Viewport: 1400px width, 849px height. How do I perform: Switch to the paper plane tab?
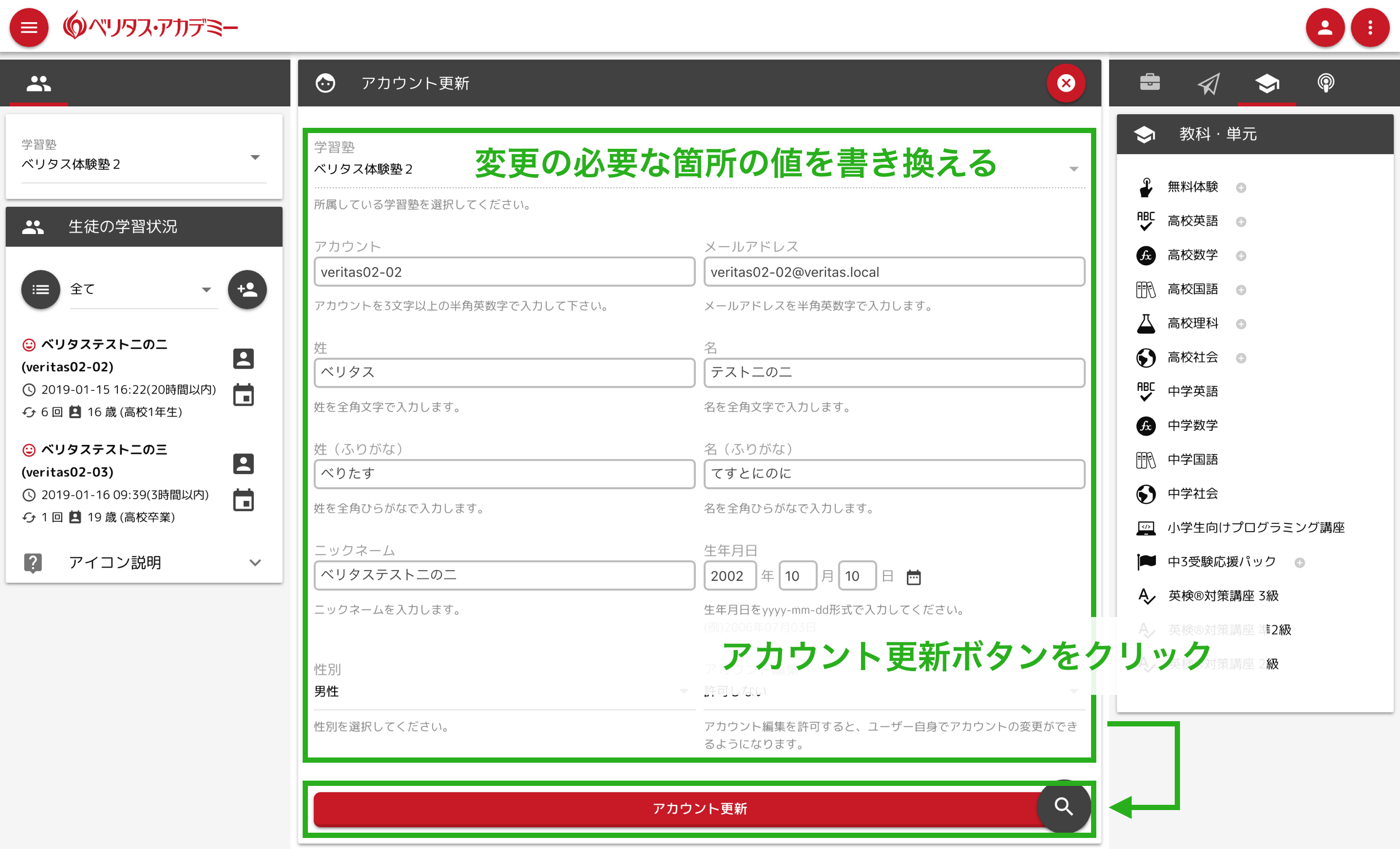1208,84
